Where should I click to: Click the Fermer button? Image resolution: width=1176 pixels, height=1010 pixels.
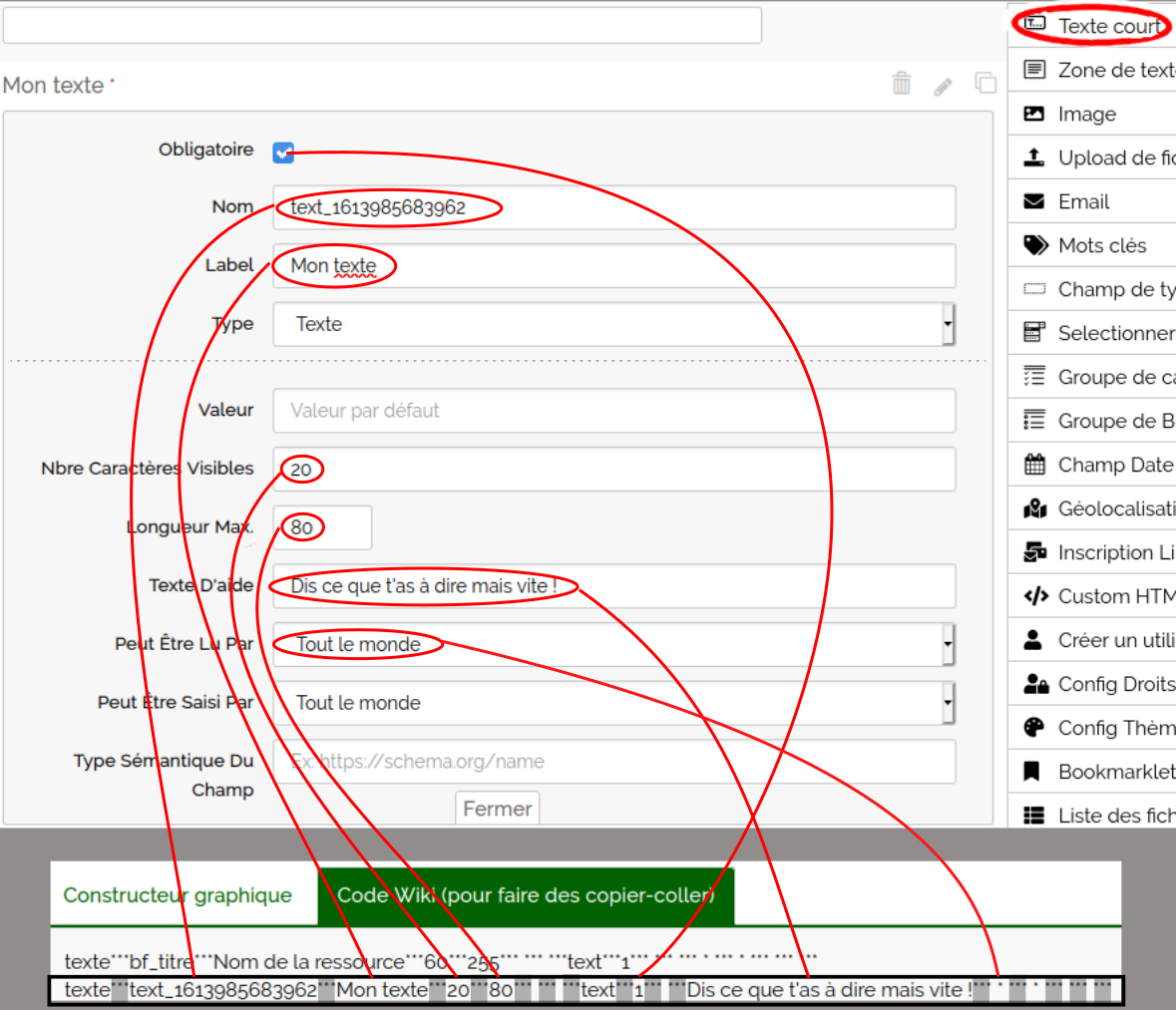coord(497,809)
